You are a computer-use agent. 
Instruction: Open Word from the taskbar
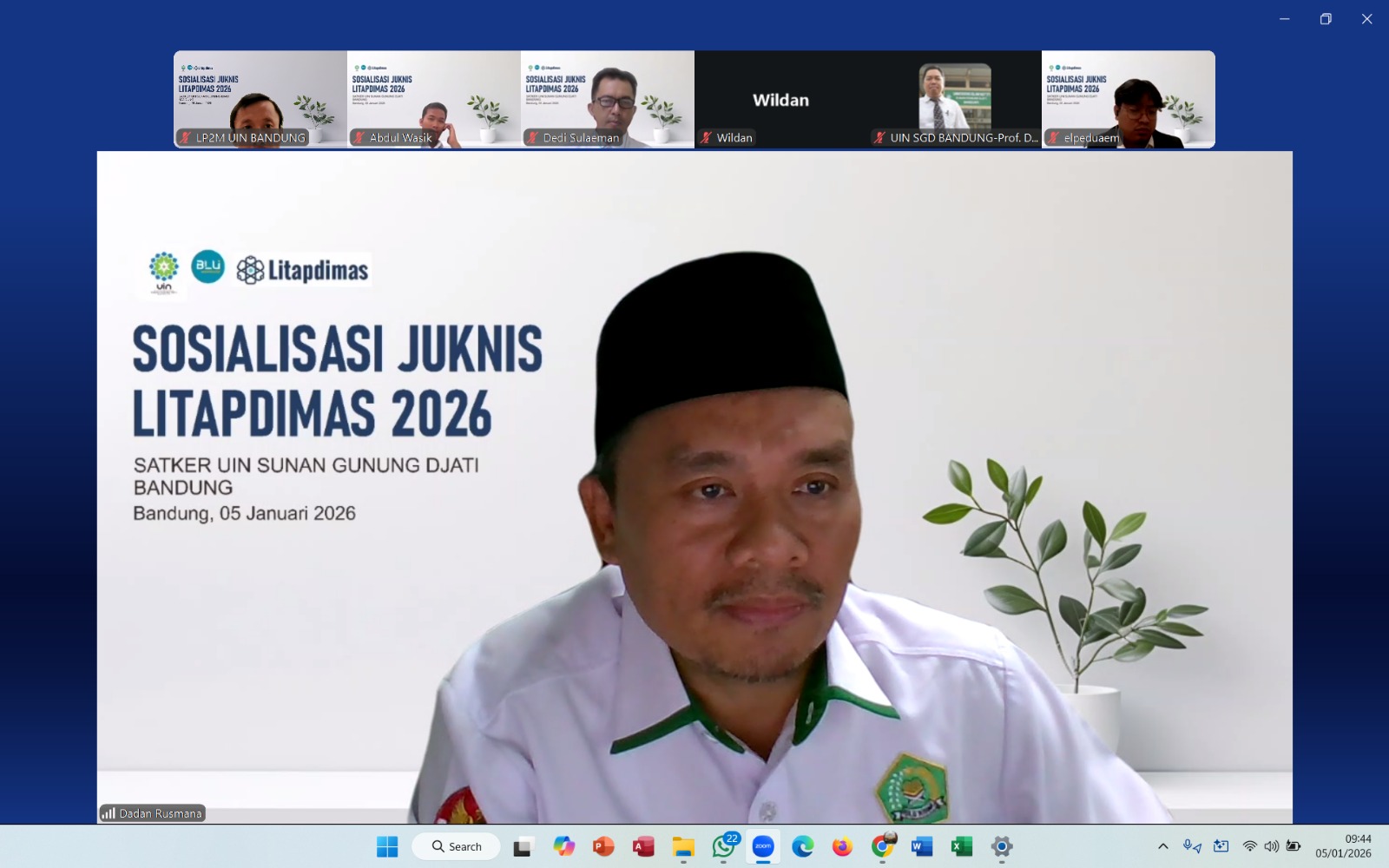pyautogui.click(x=922, y=846)
